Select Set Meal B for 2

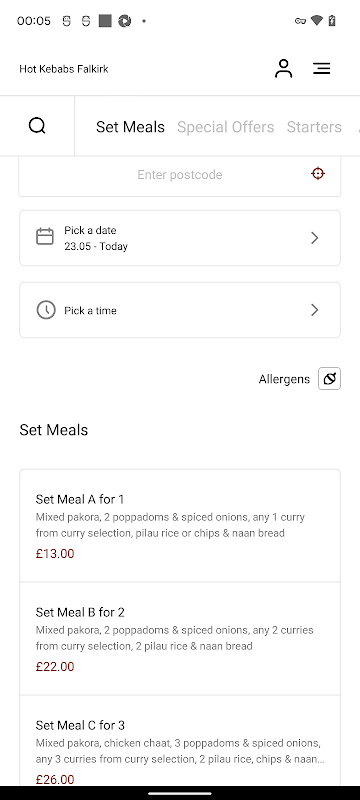179,638
